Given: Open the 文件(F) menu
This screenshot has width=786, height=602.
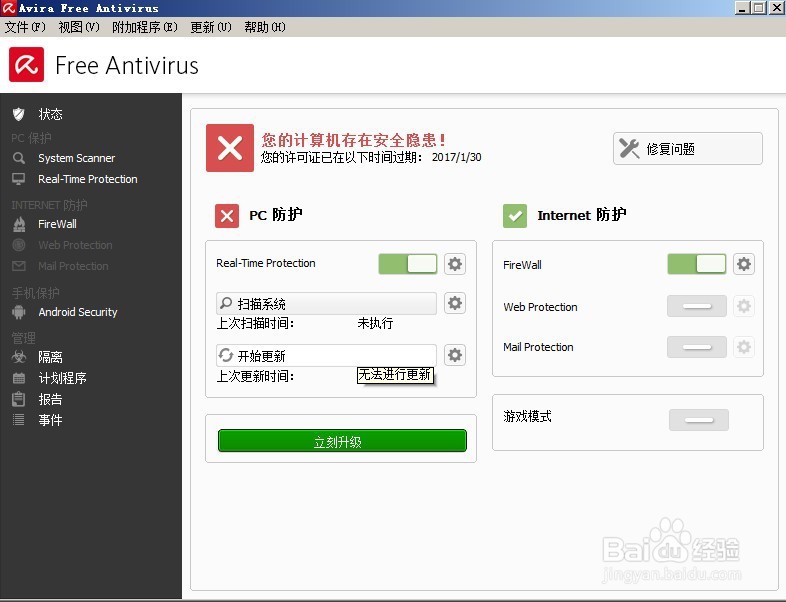Looking at the screenshot, I should [25, 27].
